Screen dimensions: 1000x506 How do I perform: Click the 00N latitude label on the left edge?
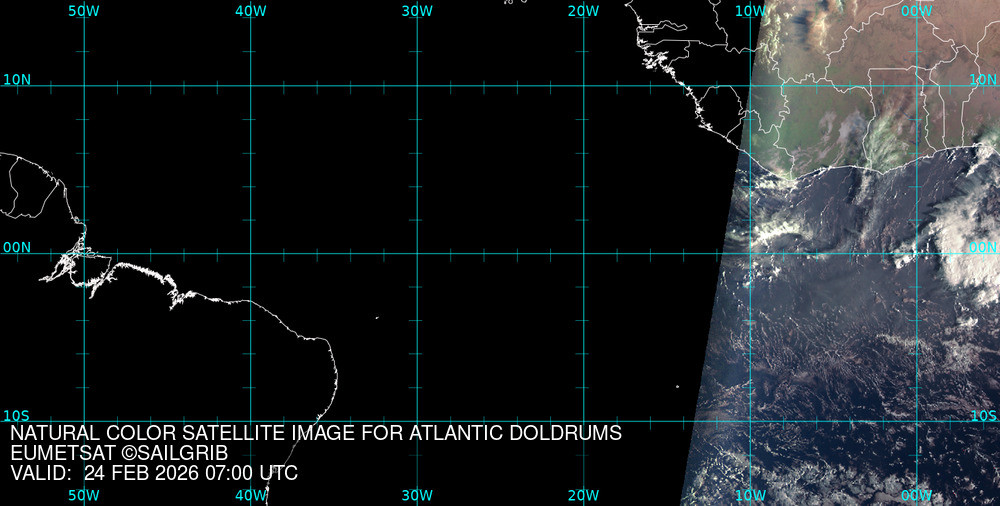point(17,247)
